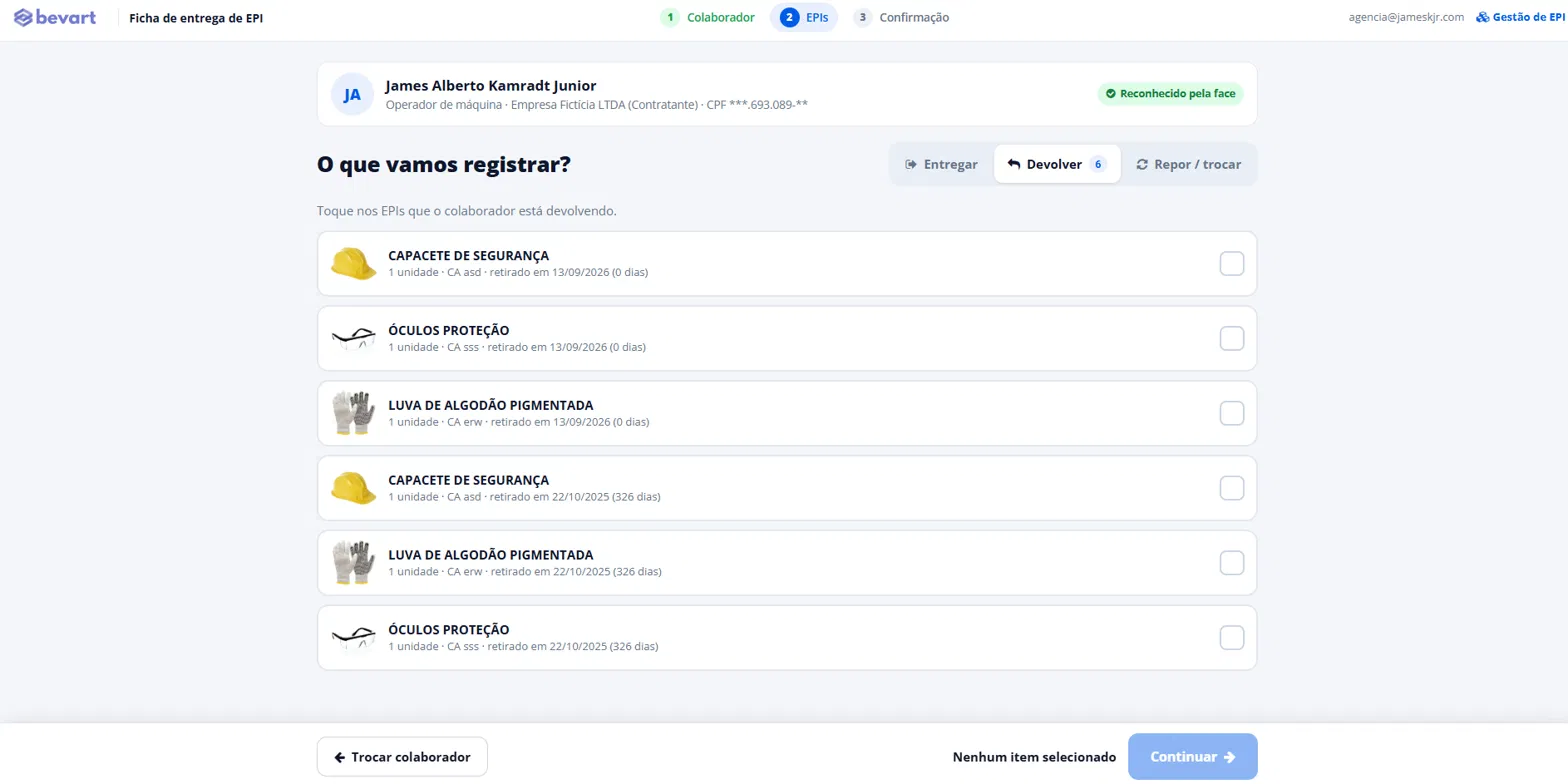Go back to step 1 Colaborador
The height and width of the screenshot is (784, 1568).
(707, 17)
